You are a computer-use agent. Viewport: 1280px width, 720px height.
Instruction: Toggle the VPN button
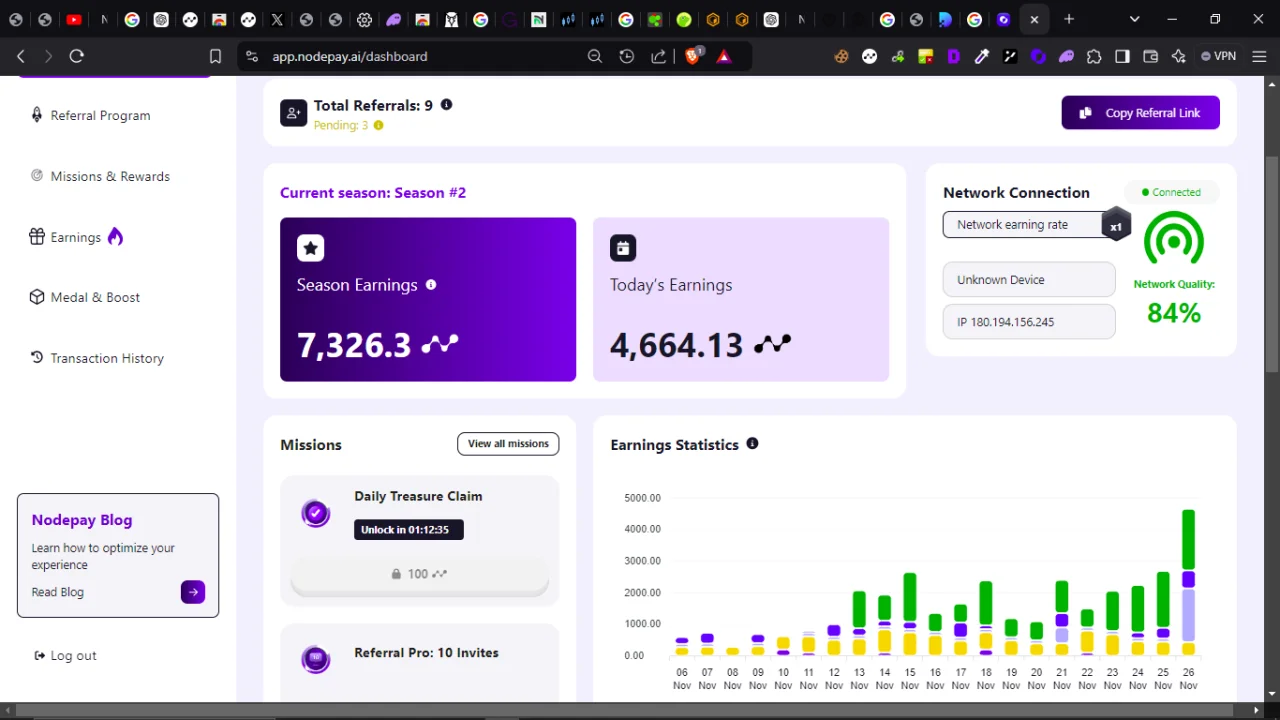(x=1218, y=57)
